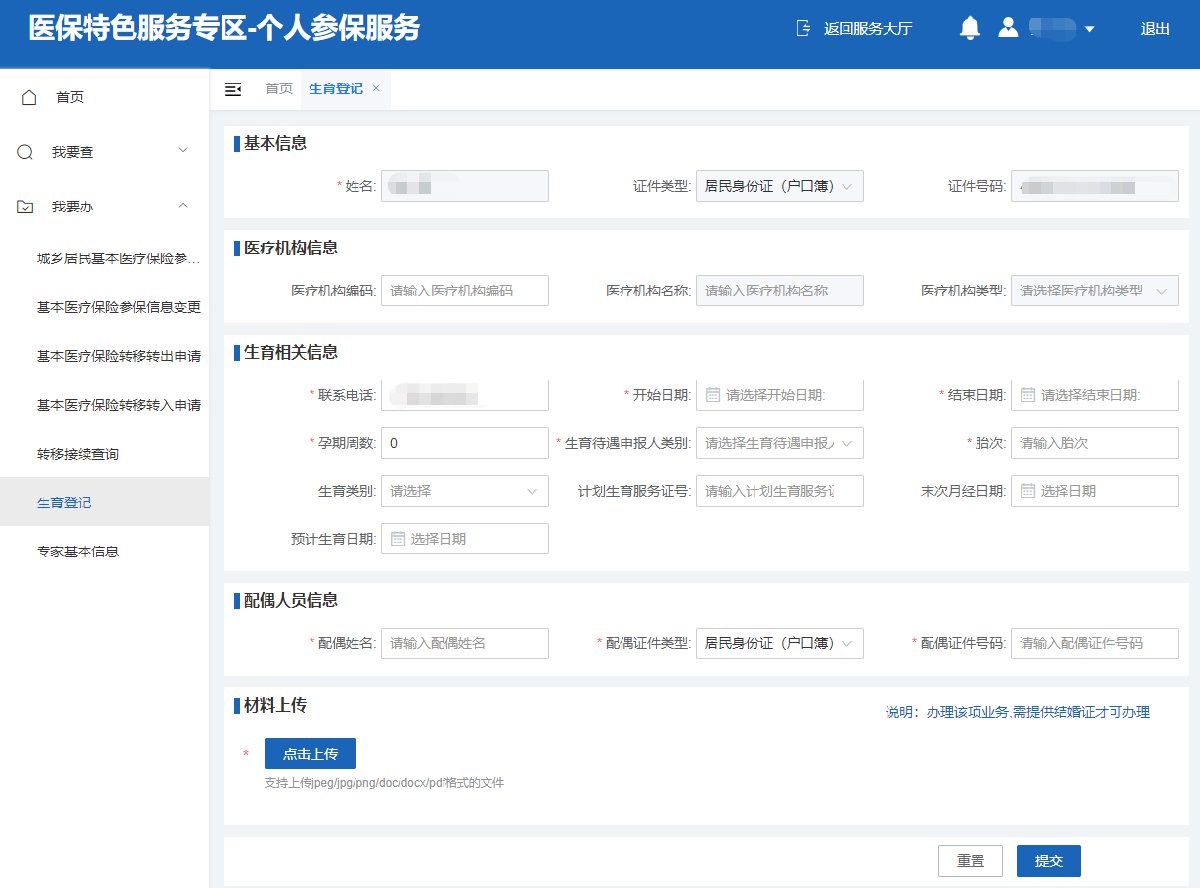Click the 返回服务大厅 door icon

pyautogui.click(x=803, y=28)
